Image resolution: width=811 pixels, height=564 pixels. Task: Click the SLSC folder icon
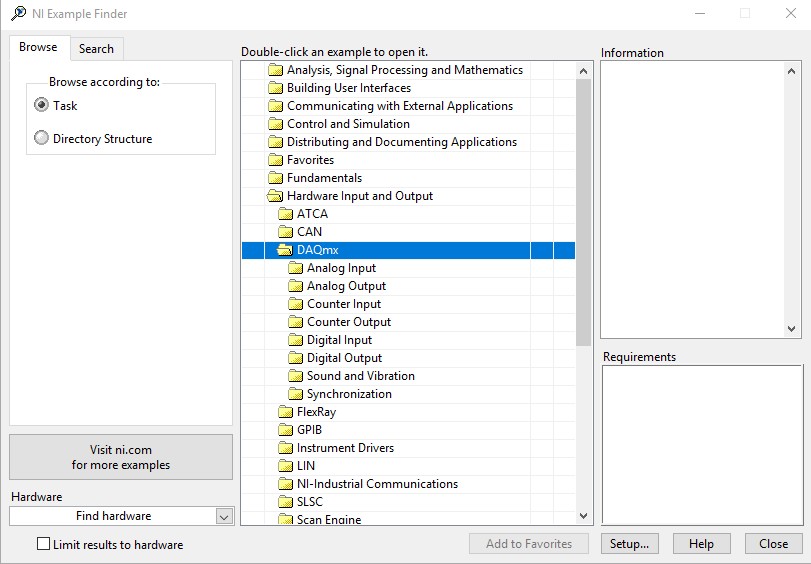click(286, 502)
